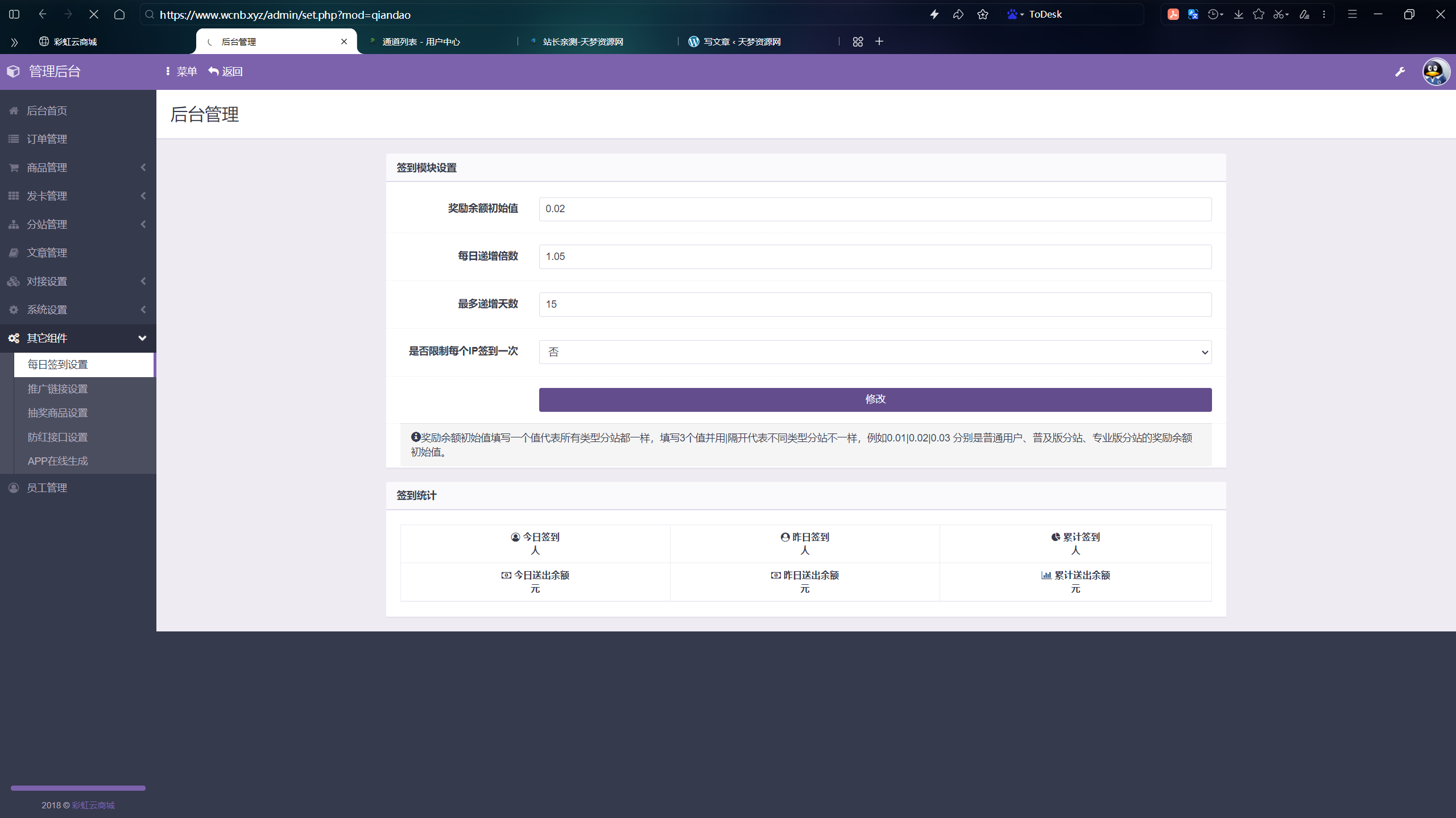
Task: Open the ToDesk search engine selector
Action: click(x=1015, y=14)
